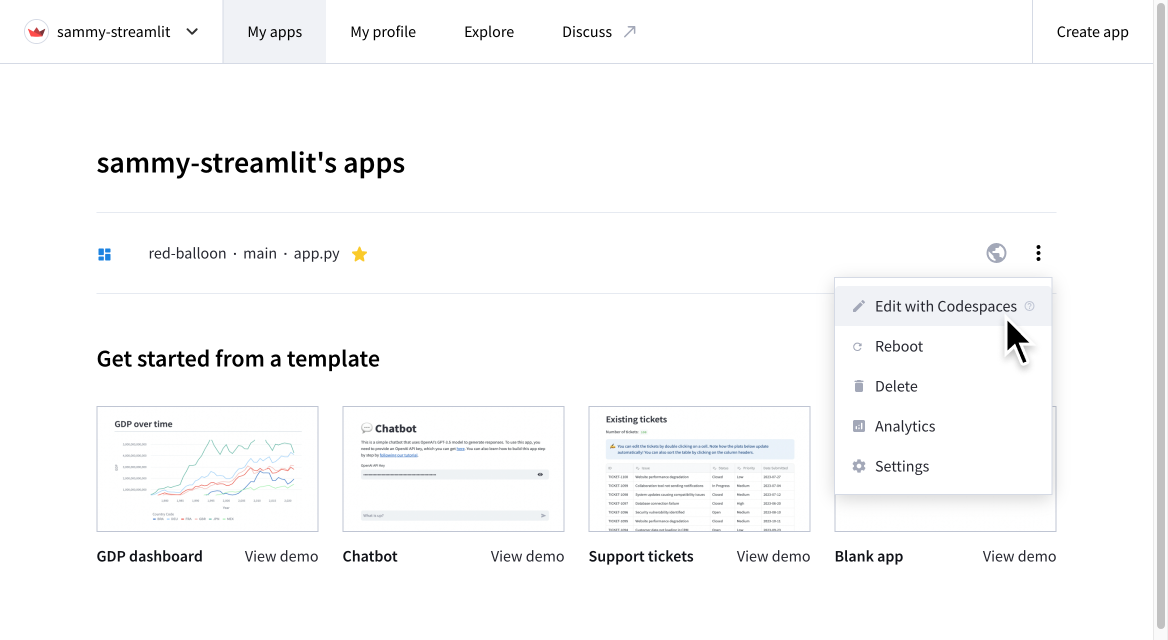Image resolution: width=1168 pixels, height=640 pixels.
Task: View demo of the Chatbot template
Action: tap(527, 555)
